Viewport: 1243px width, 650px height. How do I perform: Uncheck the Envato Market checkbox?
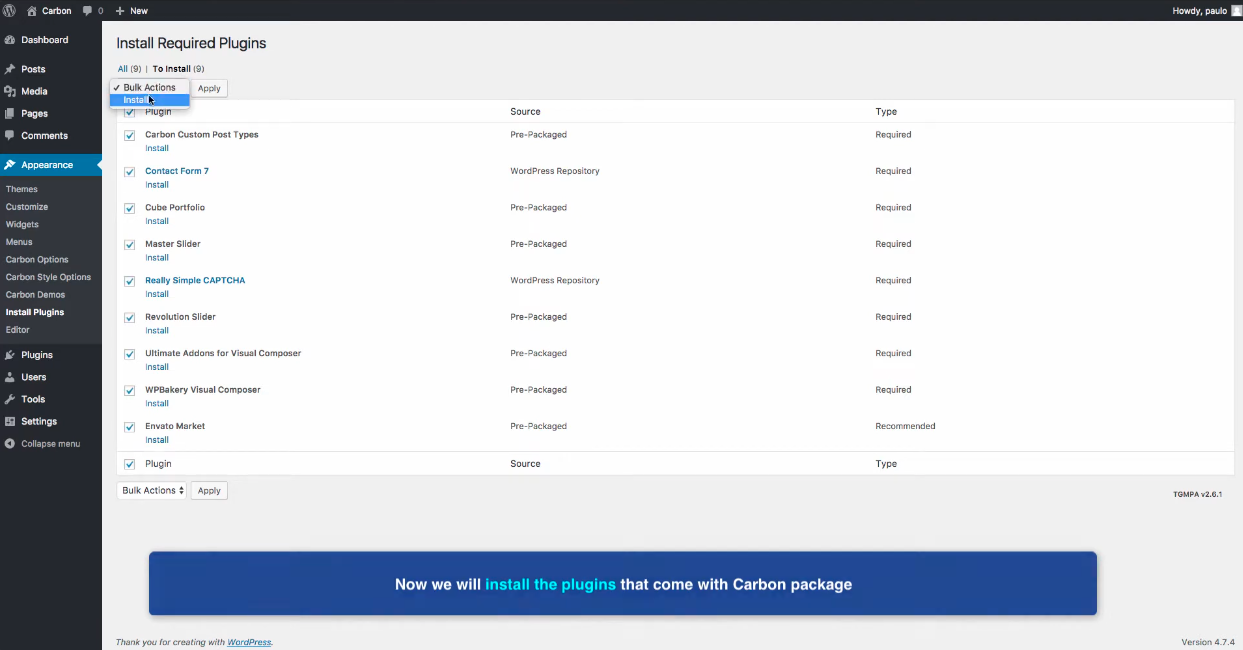pos(129,427)
